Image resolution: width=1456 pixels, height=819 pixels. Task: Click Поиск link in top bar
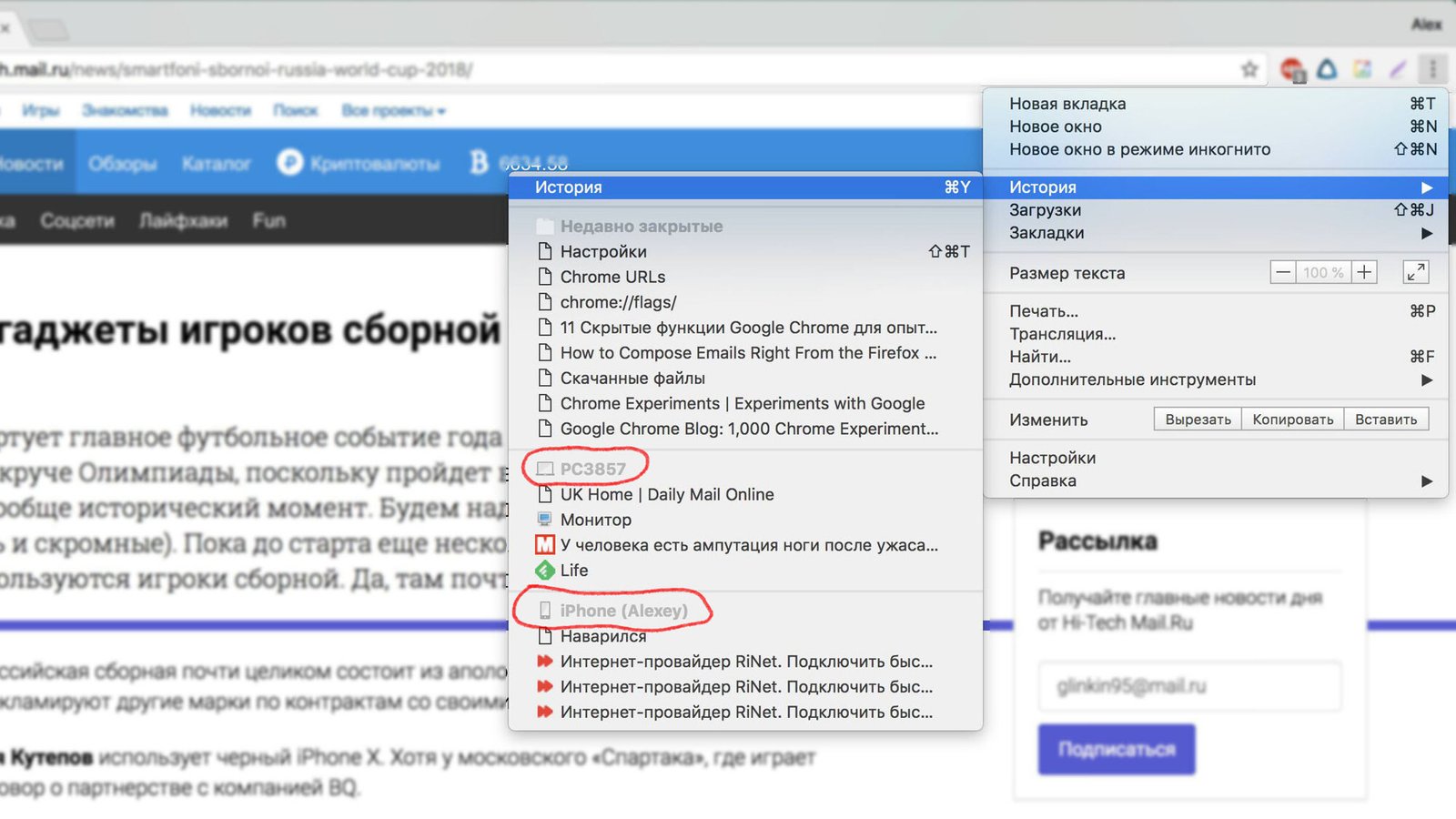pyautogui.click(x=296, y=111)
